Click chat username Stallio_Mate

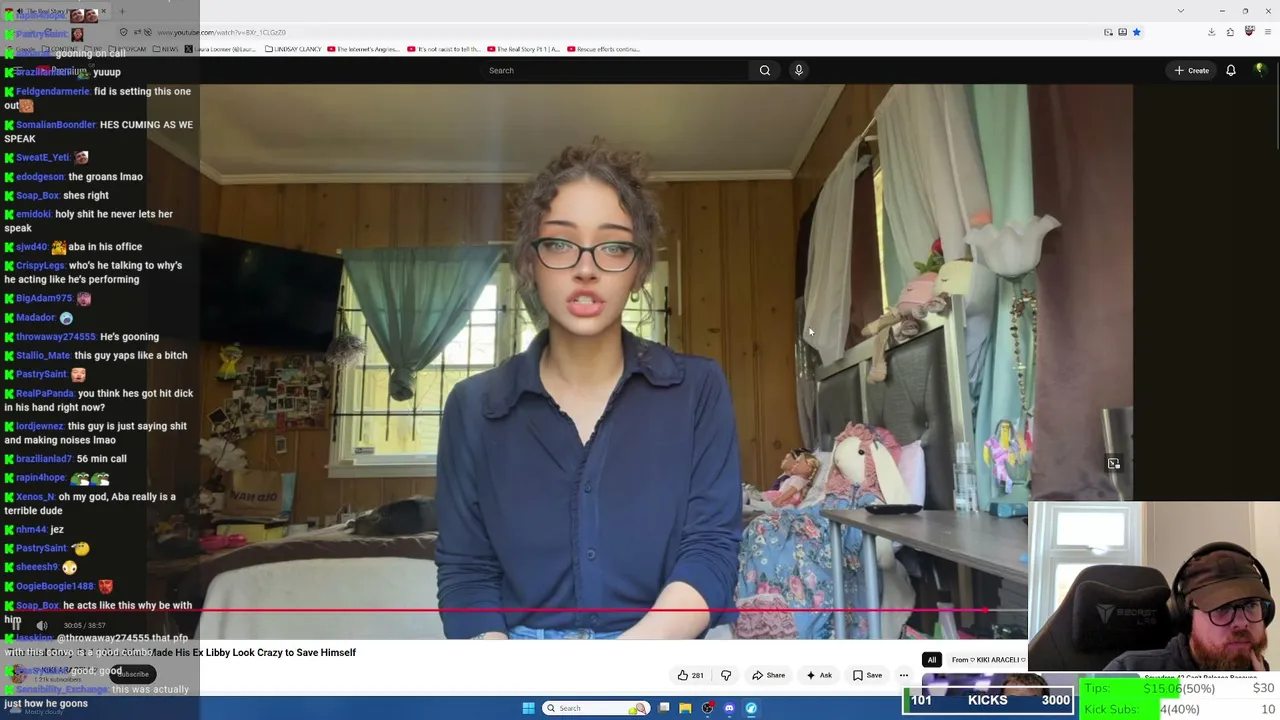tap(43, 355)
